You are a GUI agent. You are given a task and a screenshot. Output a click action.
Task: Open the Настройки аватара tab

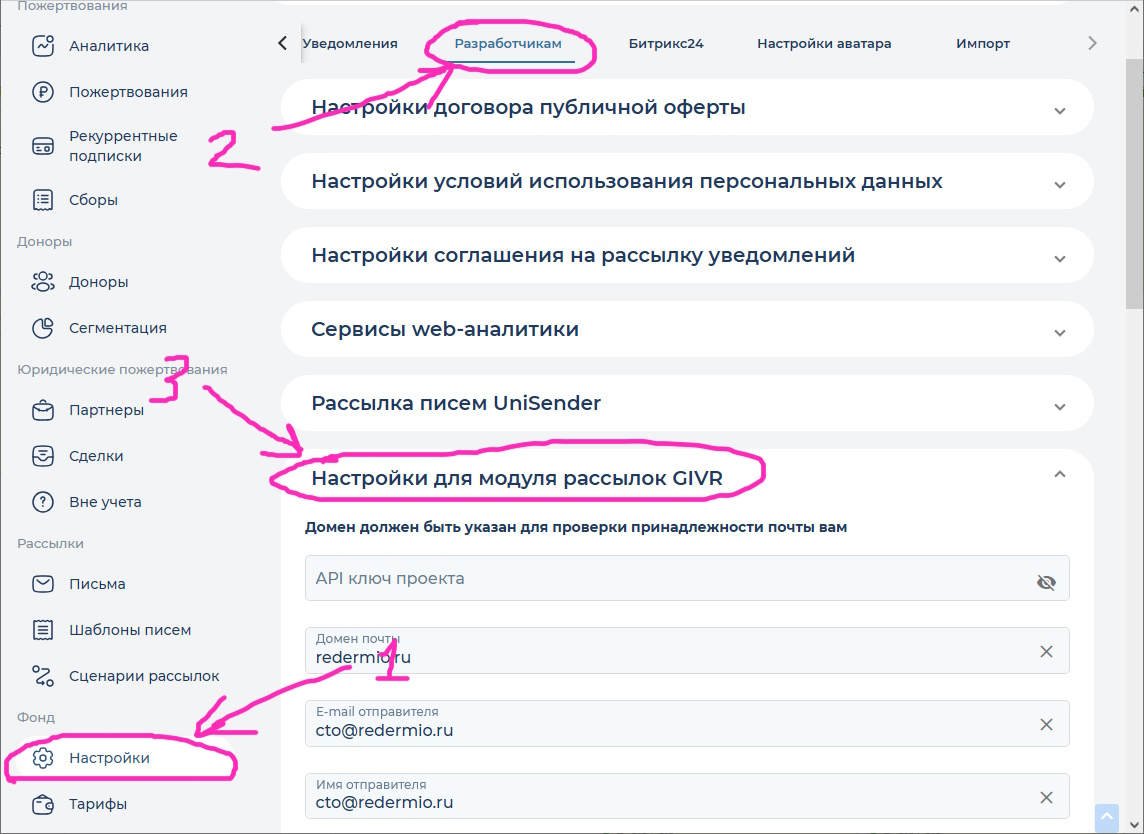click(x=824, y=43)
